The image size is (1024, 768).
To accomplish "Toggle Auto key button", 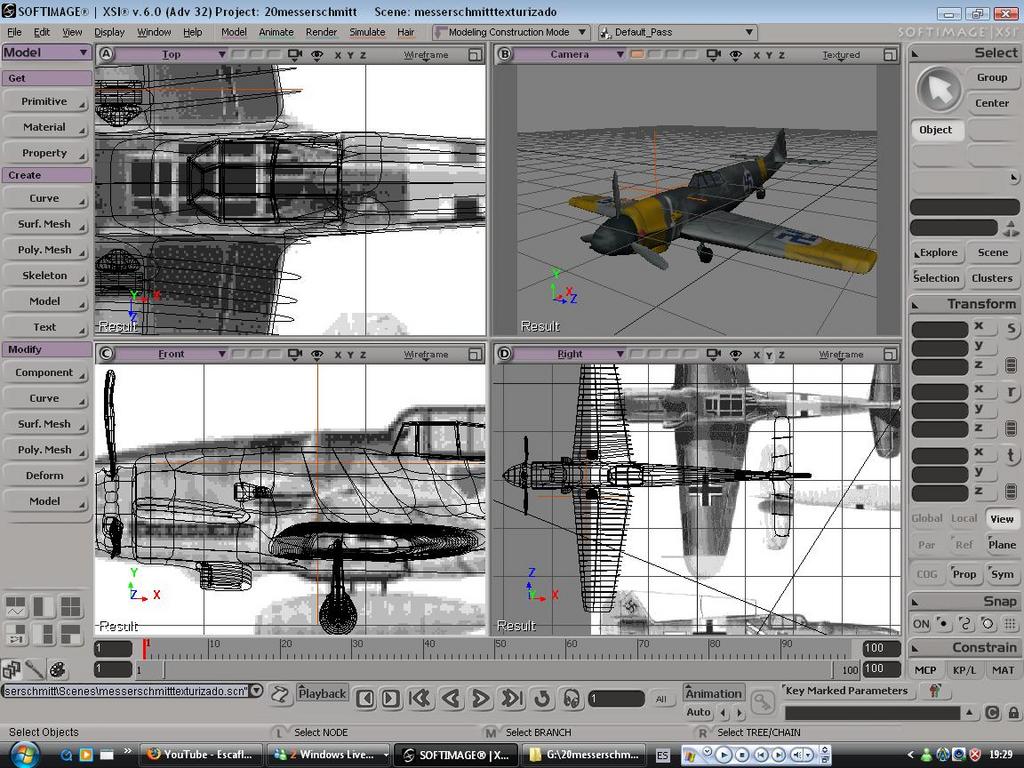I will (x=698, y=712).
